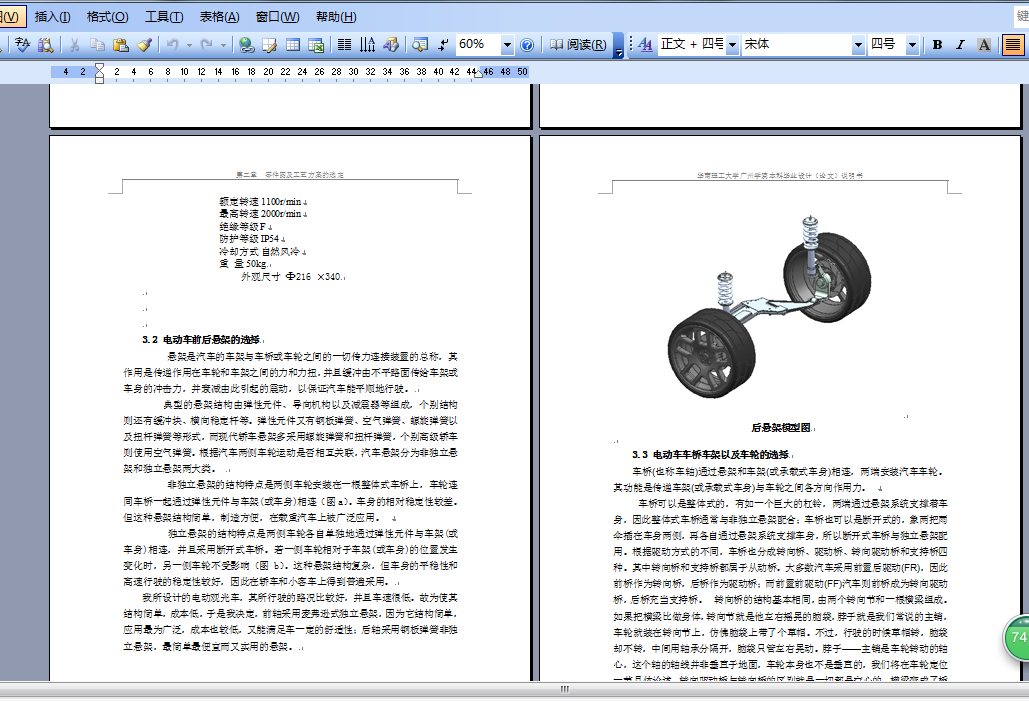The image size is (1029, 701).
Task: Click the Paste clipboard icon
Action: pyautogui.click(x=121, y=45)
